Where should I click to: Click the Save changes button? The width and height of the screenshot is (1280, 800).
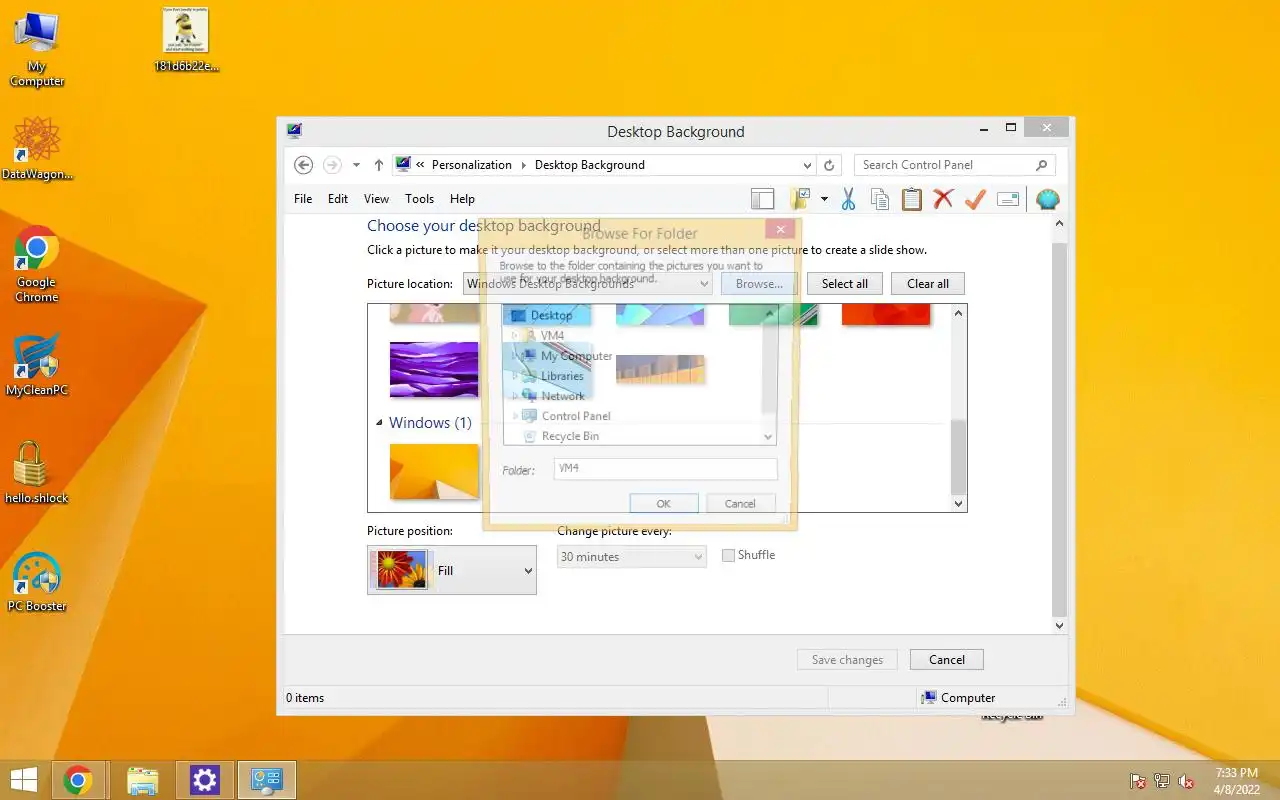(x=847, y=660)
